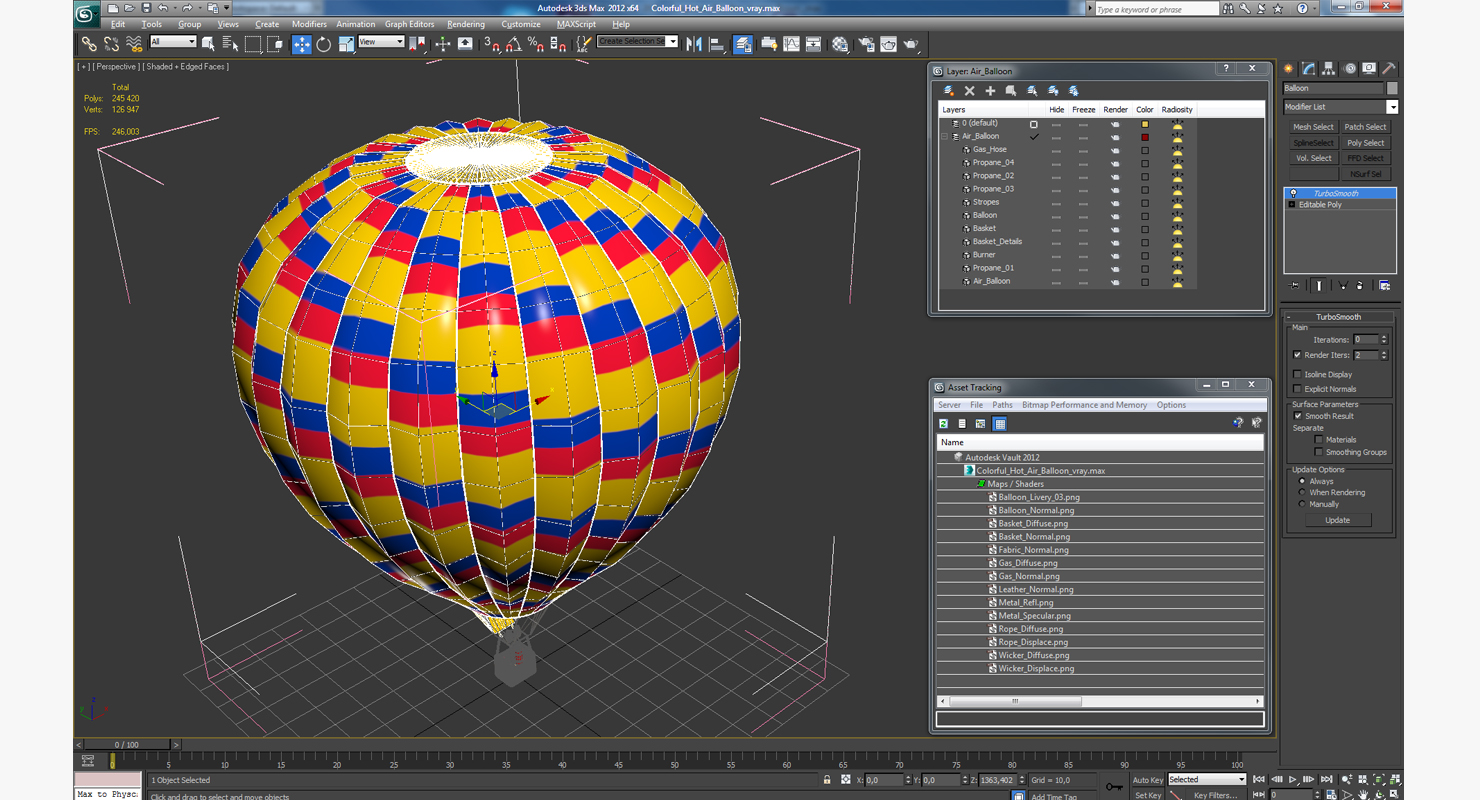
Task: Open the MAXScript menu
Action: [x=576, y=24]
